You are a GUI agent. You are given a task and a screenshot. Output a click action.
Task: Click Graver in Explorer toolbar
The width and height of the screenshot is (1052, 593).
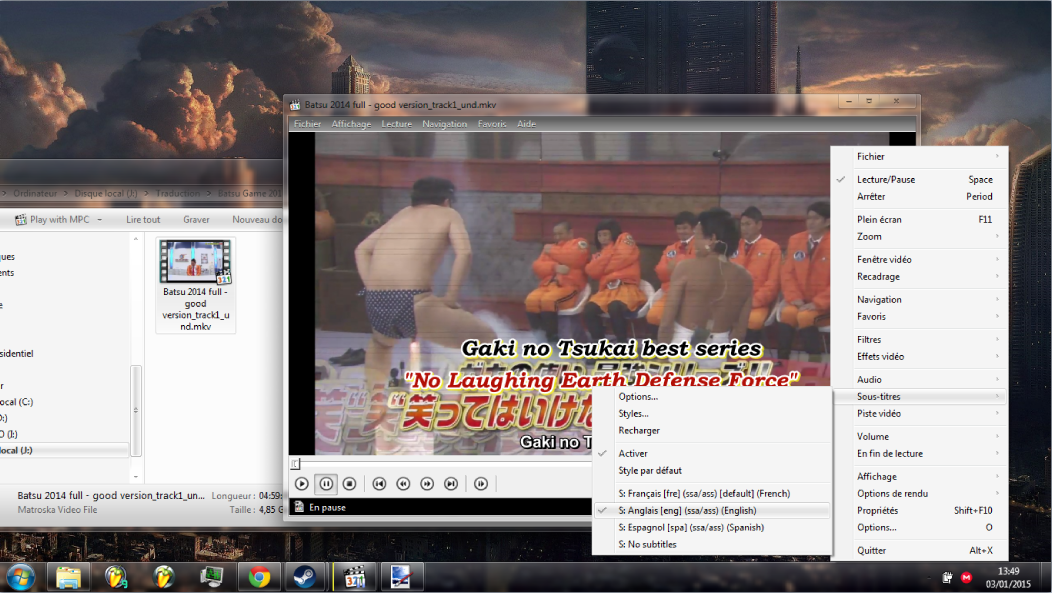(196, 219)
